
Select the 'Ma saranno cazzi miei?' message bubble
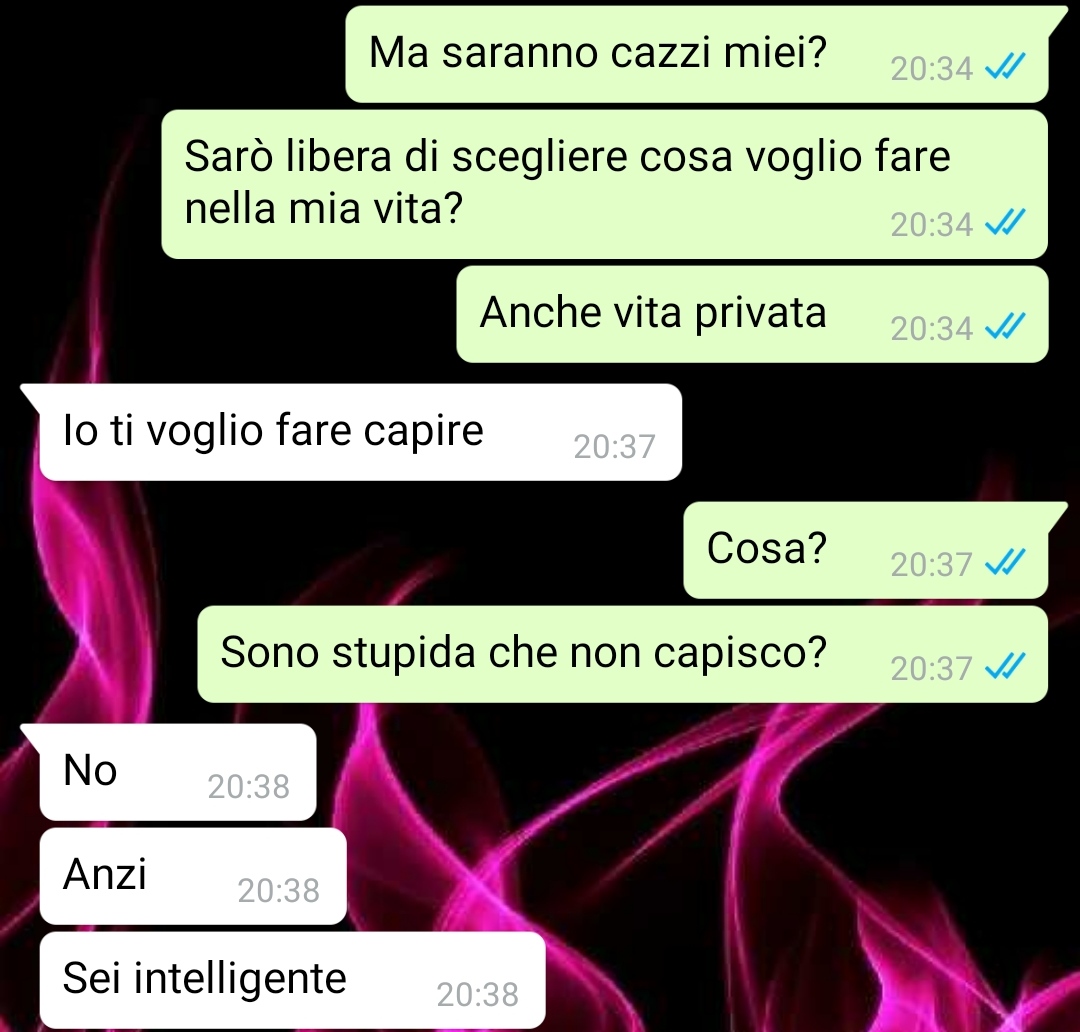click(697, 55)
